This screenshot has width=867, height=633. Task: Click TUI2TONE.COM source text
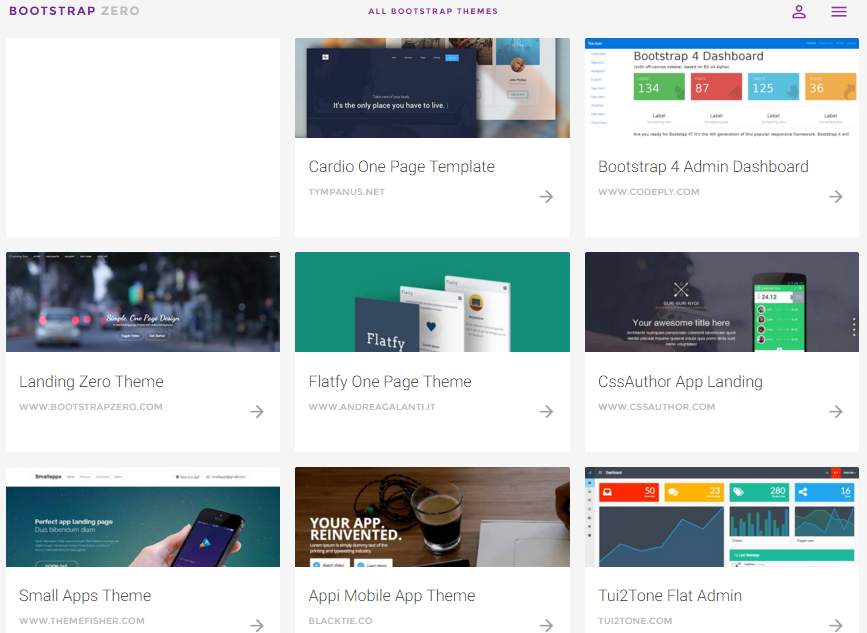pos(635,621)
